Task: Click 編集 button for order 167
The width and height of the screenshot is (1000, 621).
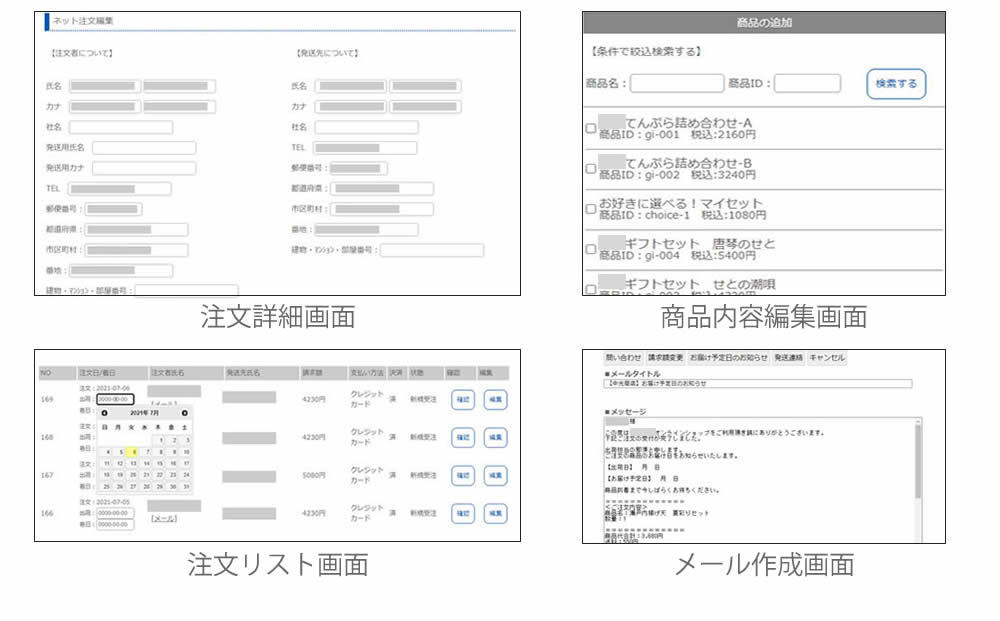Action: pos(495,475)
